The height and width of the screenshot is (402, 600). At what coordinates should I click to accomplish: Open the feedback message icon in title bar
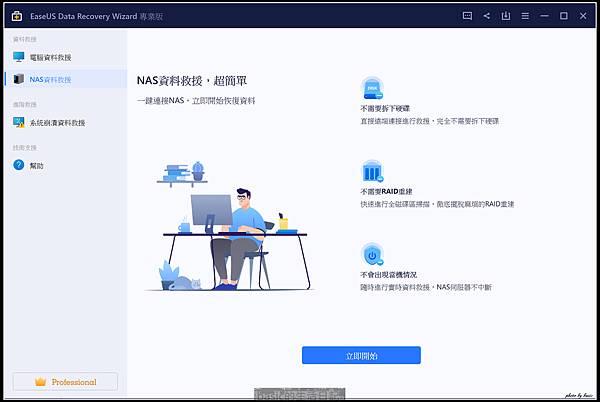pyautogui.click(x=467, y=16)
